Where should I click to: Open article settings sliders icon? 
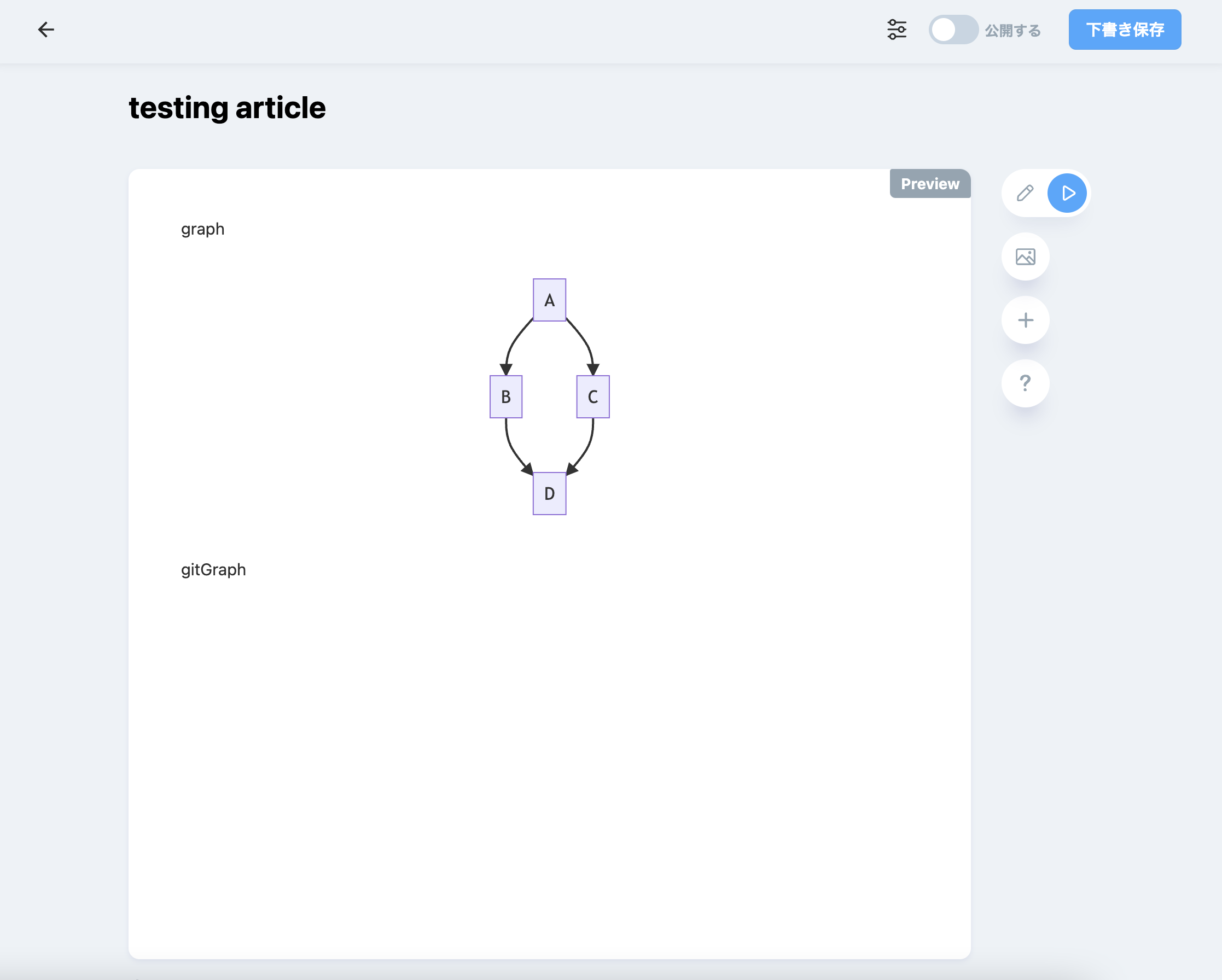[x=896, y=30]
